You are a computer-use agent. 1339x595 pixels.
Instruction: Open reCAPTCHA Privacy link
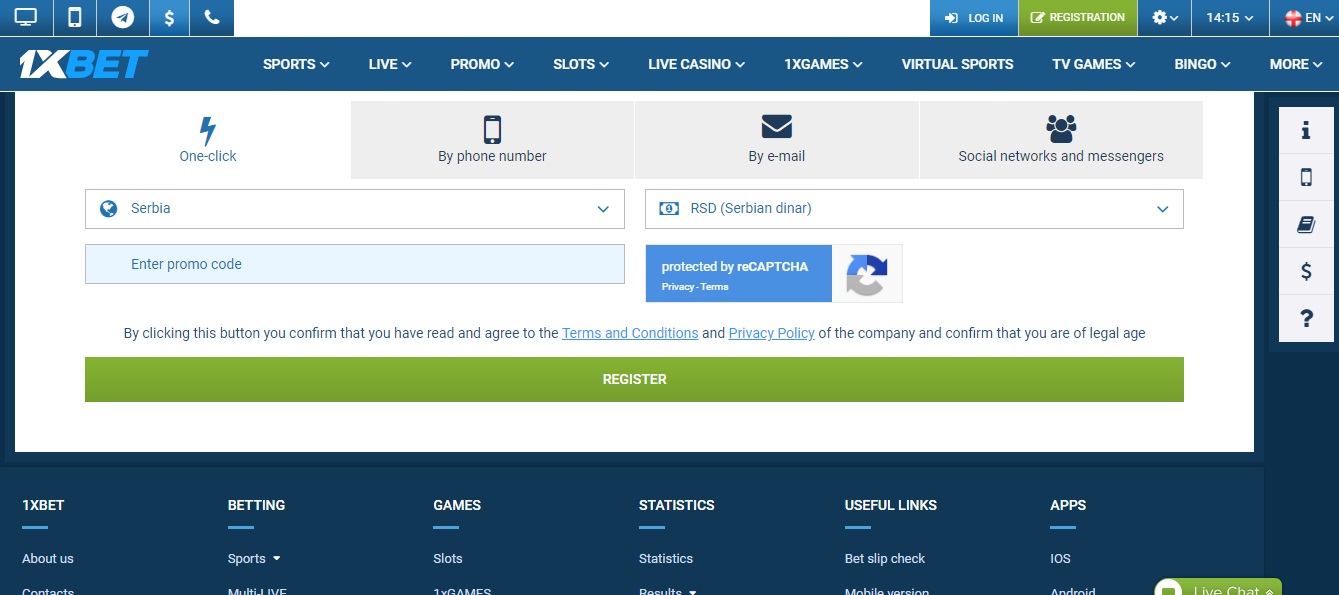[678, 287]
